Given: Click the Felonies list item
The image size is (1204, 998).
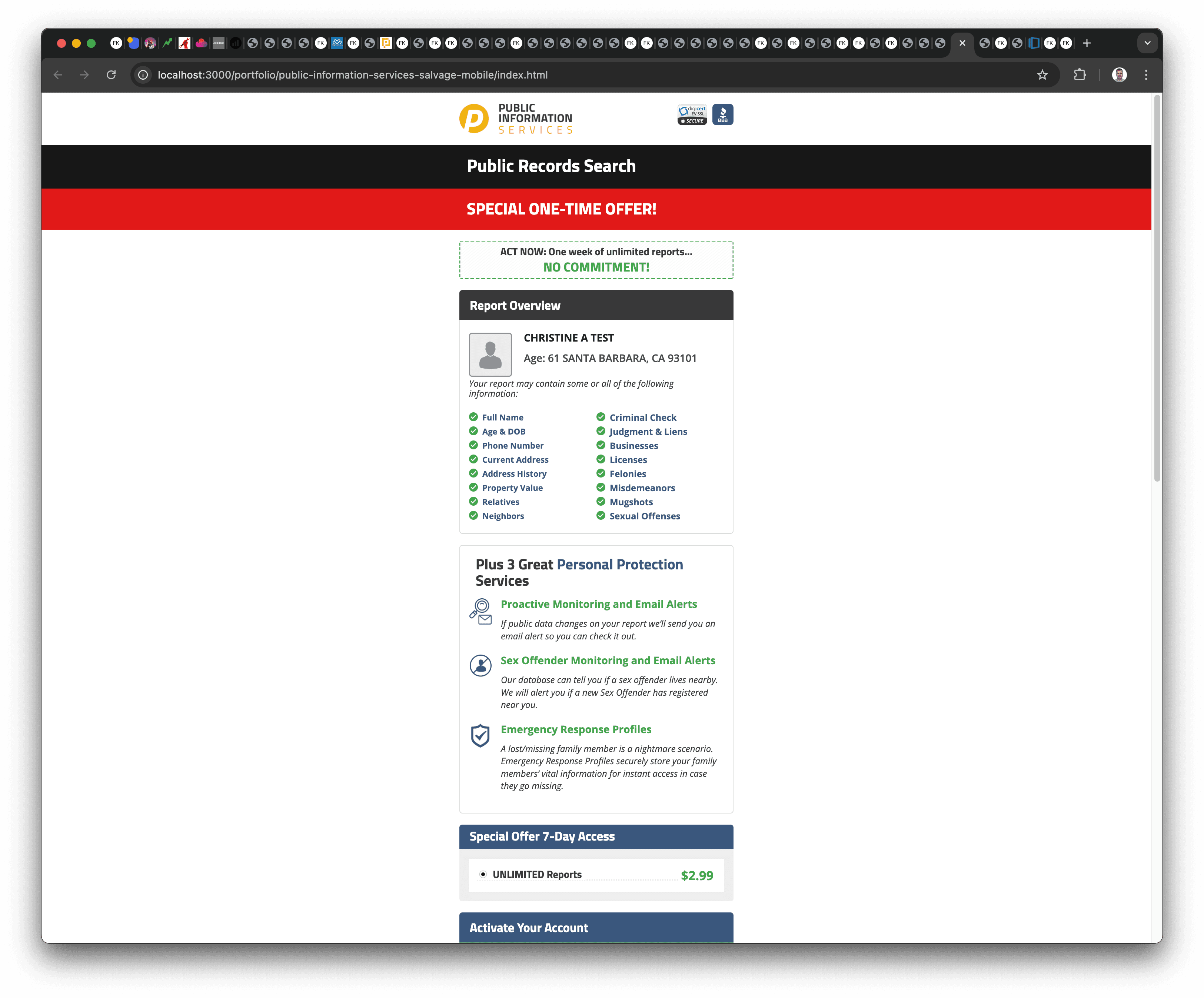Looking at the screenshot, I should (627, 473).
